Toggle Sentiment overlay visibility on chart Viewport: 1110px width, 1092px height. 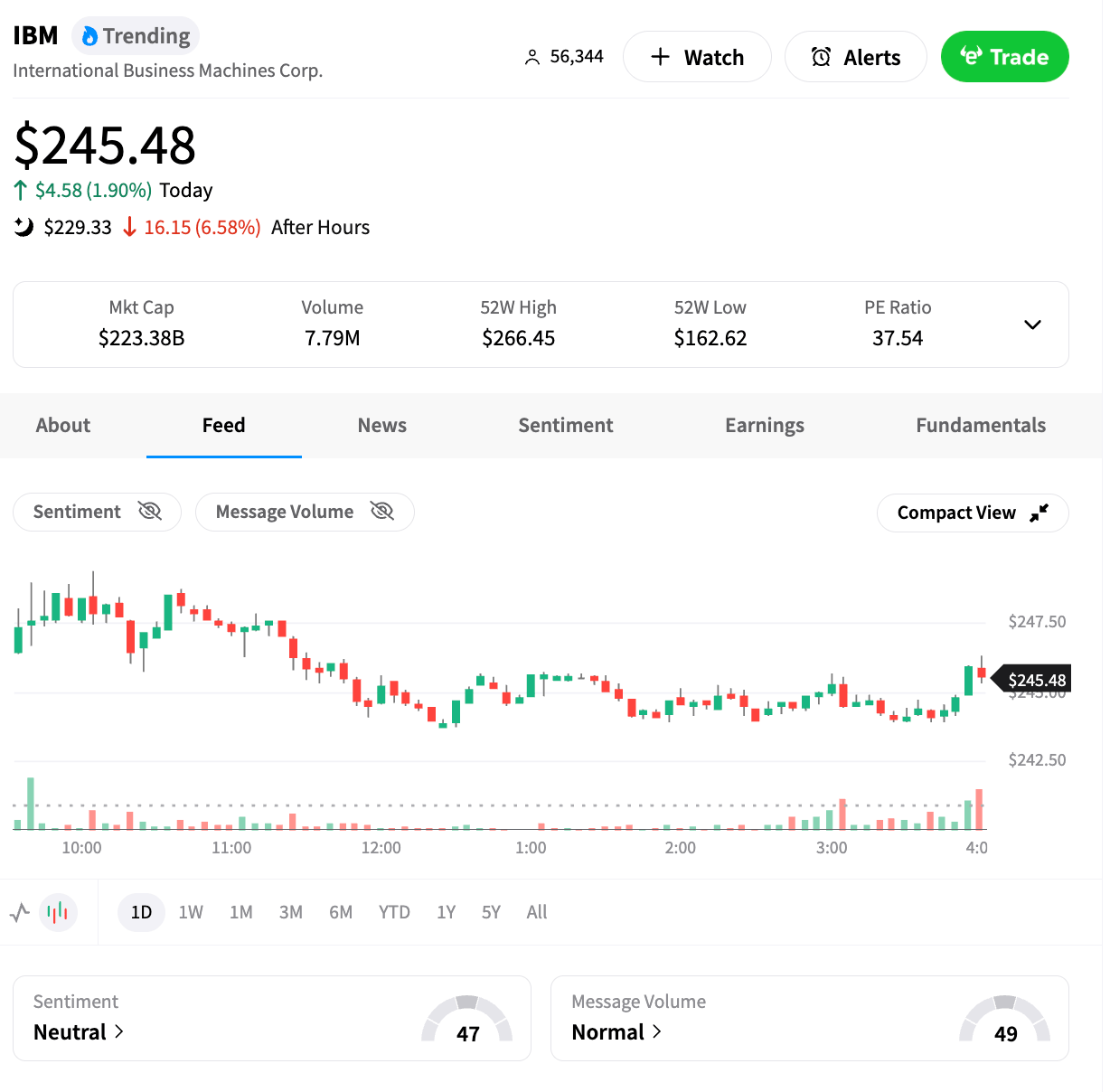(97, 512)
